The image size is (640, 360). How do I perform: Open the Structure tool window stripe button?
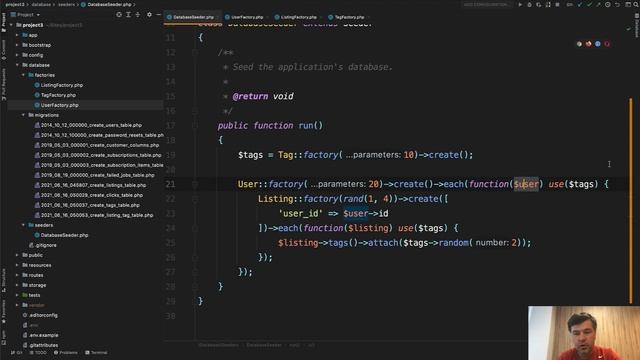[4, 280]
